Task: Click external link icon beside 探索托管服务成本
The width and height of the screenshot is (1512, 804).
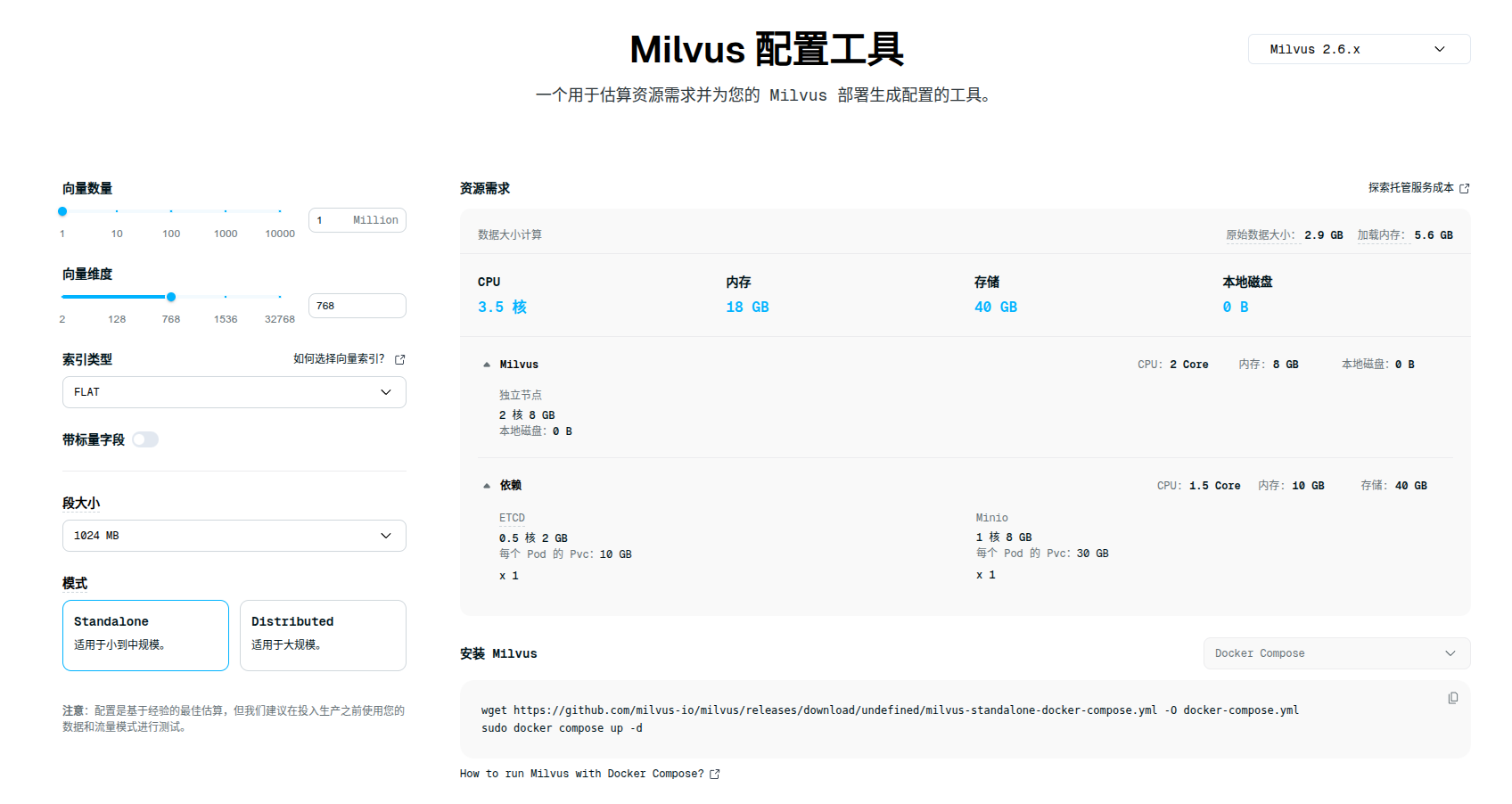Action: click(x=1464, y=188)
